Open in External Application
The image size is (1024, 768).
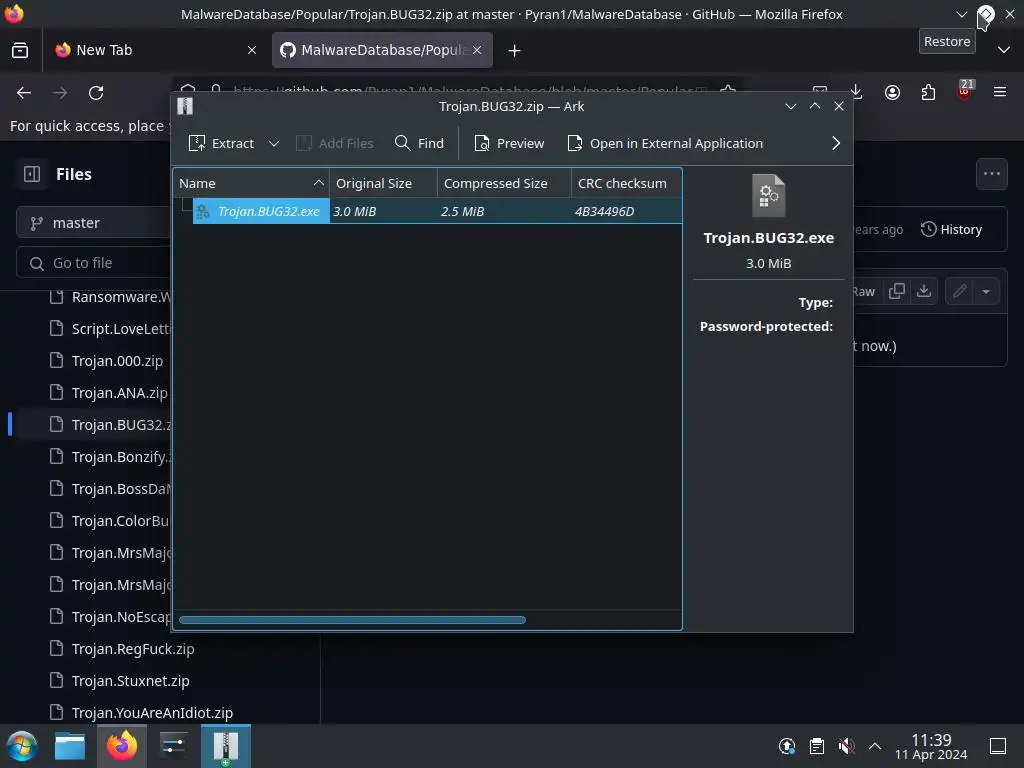665,143
